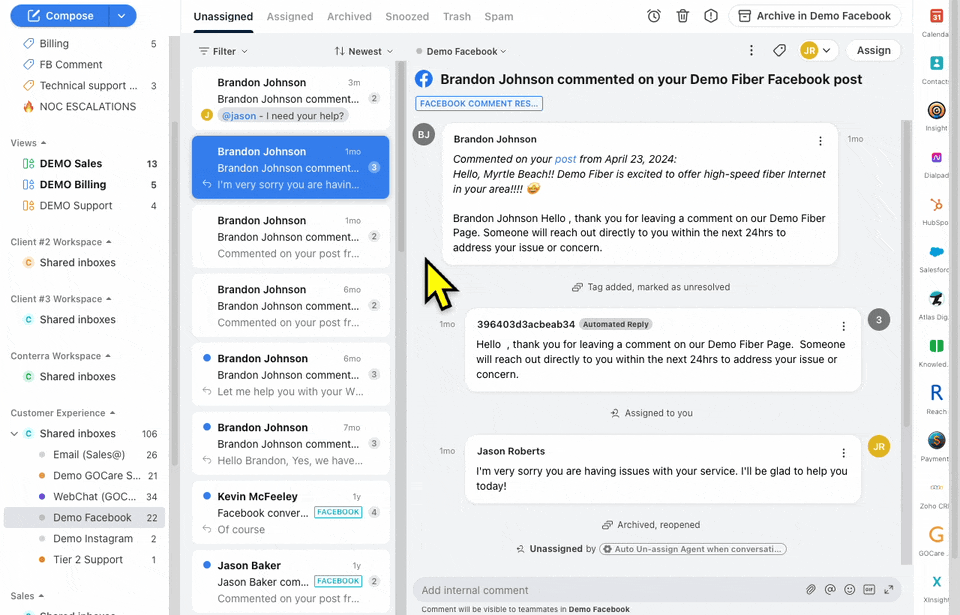The image size is (960, 615).
Task: Open conversation three-dot options menu
Action: 751,50
